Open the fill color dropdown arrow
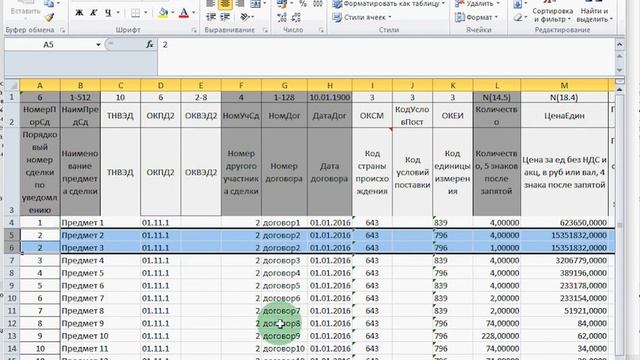This screenshot has height=360, width=640. (173, 13)
